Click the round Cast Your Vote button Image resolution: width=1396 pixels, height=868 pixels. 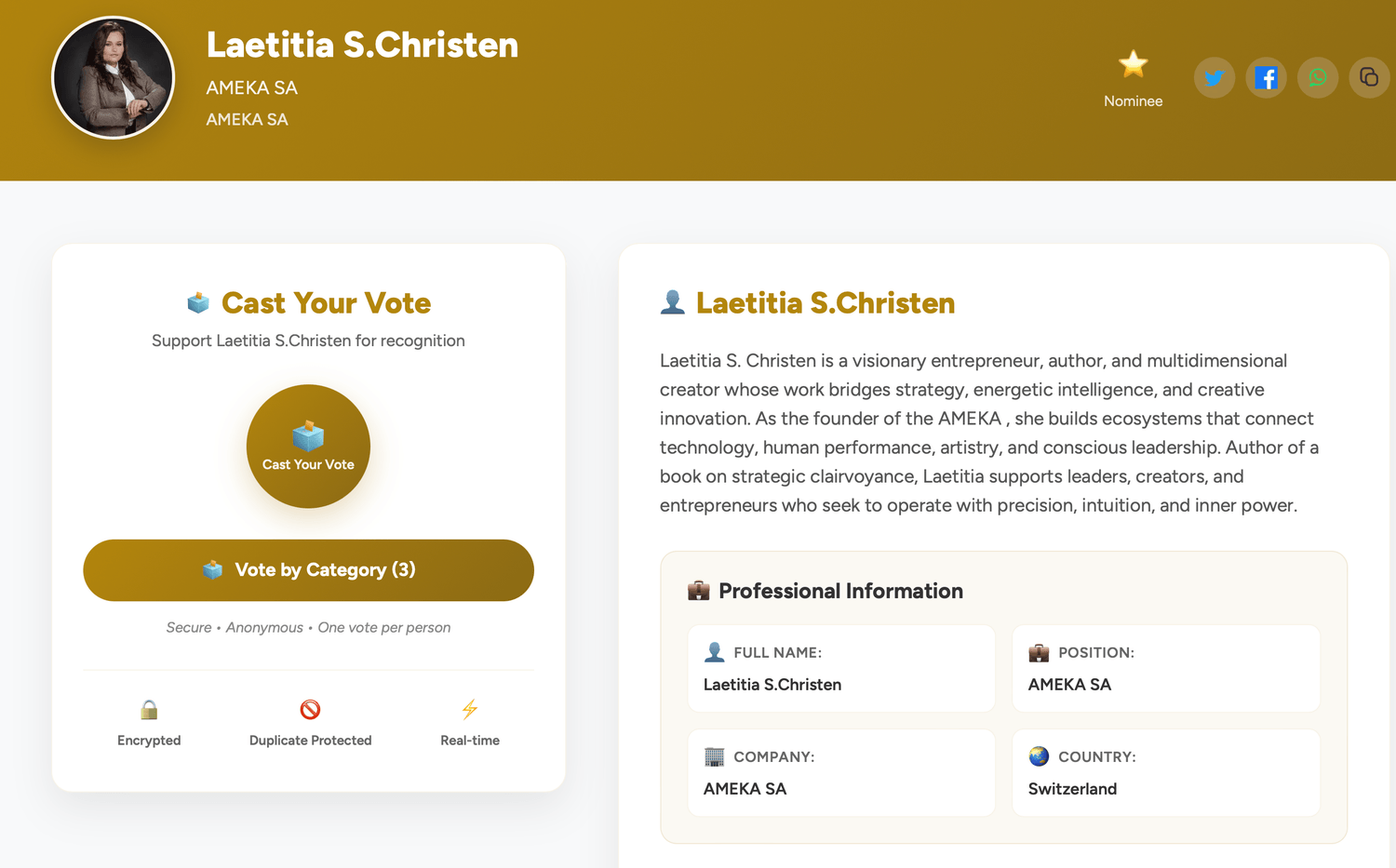pyautogui.click(x=308, y=447)
